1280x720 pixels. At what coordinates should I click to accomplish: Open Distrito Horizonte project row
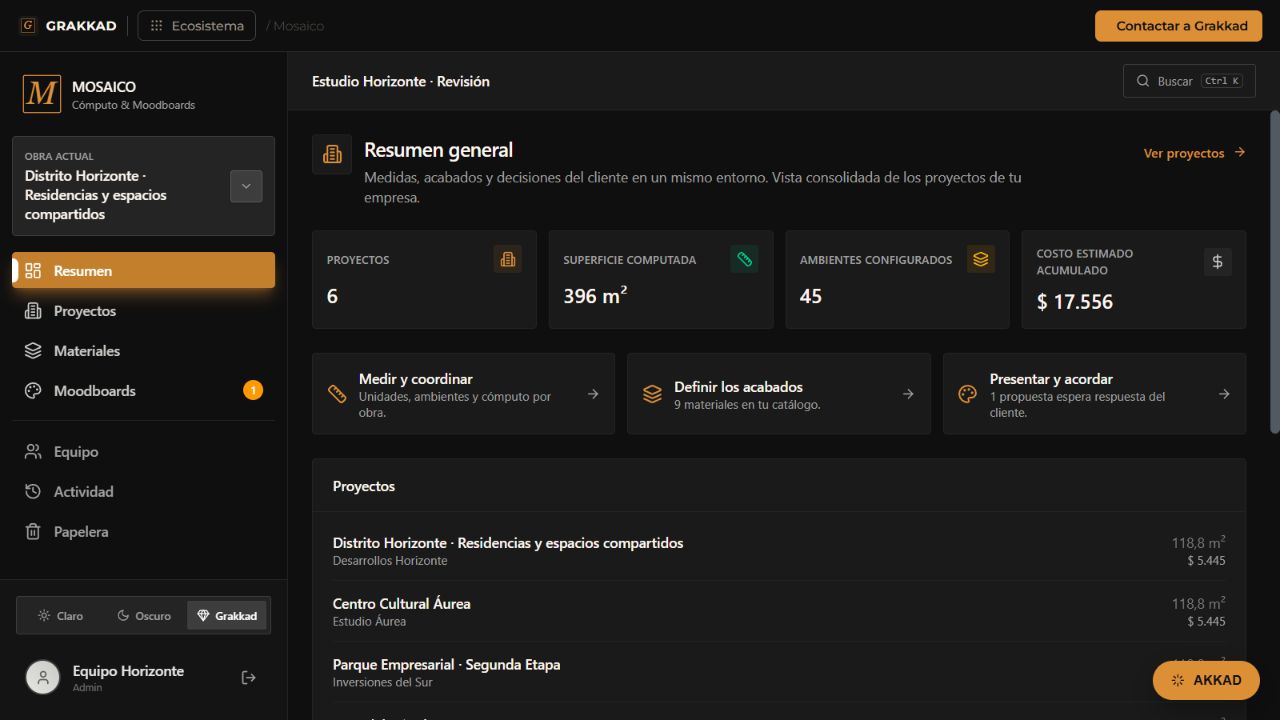(779, 551)
